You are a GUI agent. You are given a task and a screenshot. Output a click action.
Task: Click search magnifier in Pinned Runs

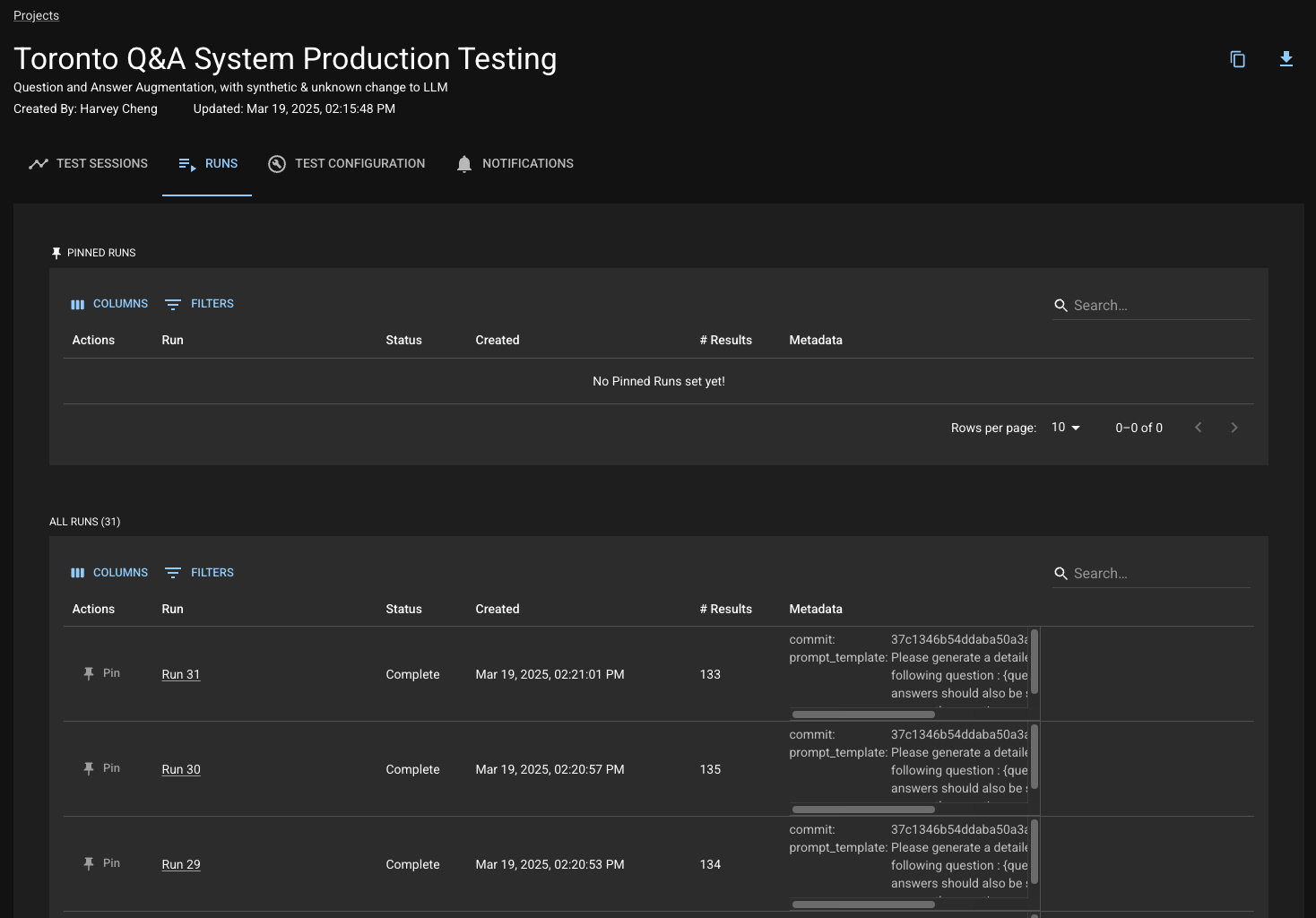point(1061,306)
